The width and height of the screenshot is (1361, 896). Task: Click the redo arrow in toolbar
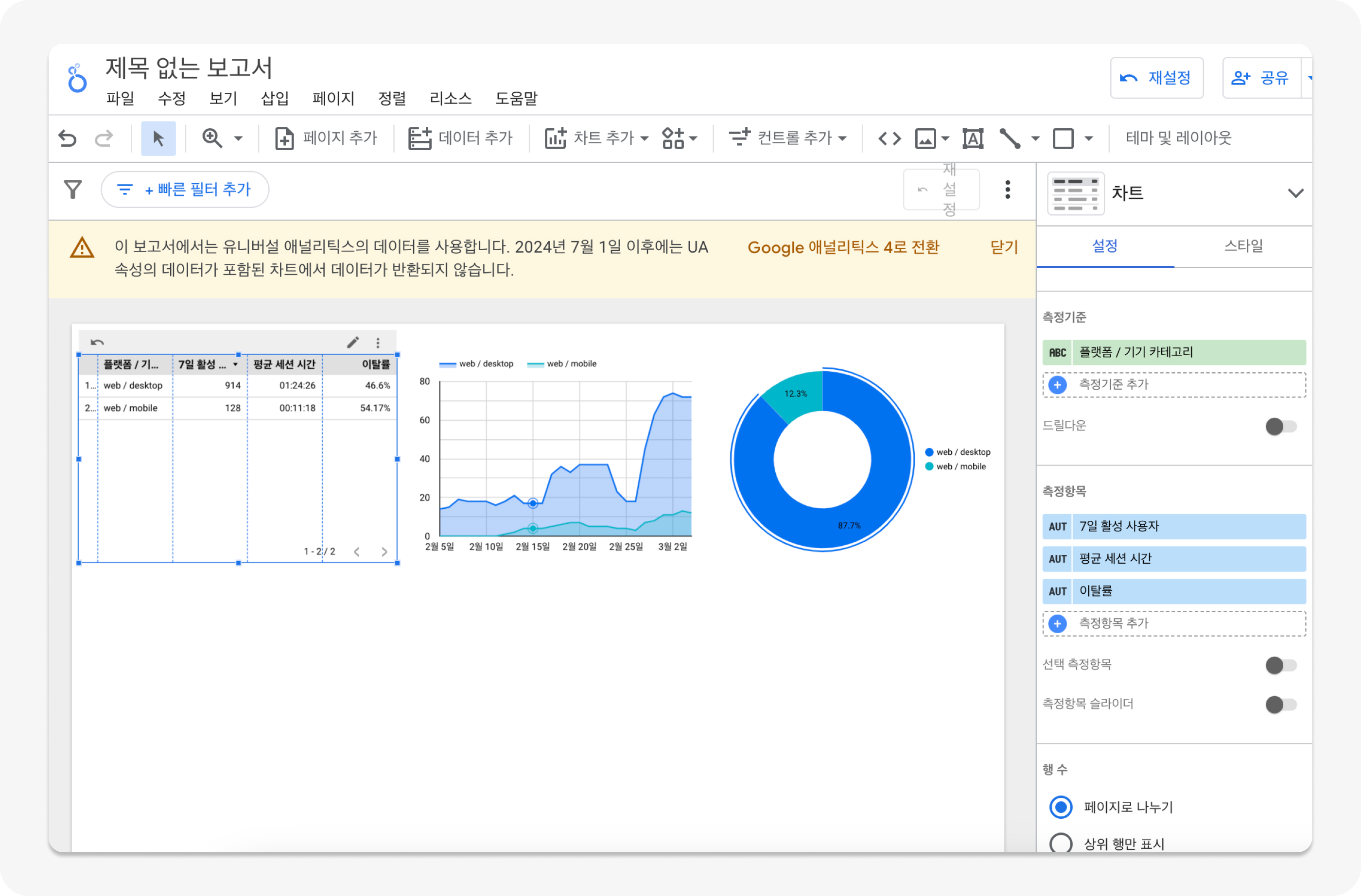pyautogui.click(x=104, y=138)
